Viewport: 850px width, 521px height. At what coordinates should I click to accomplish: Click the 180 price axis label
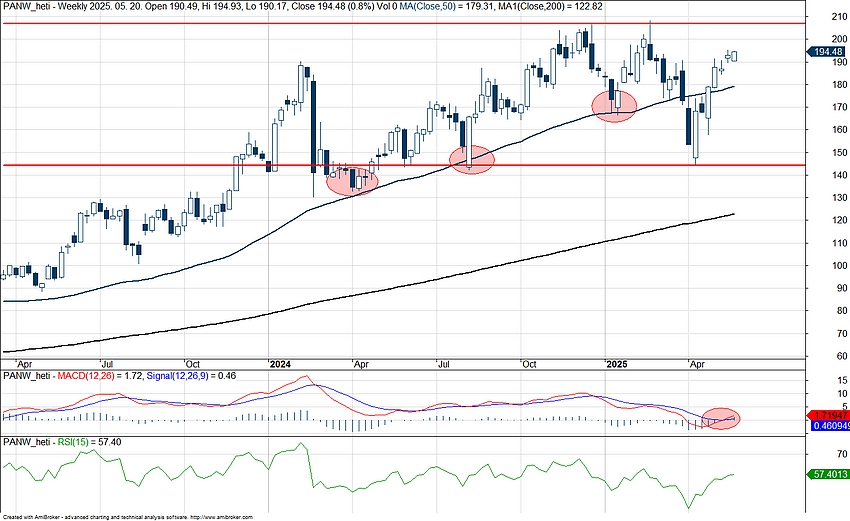point(839,84)
